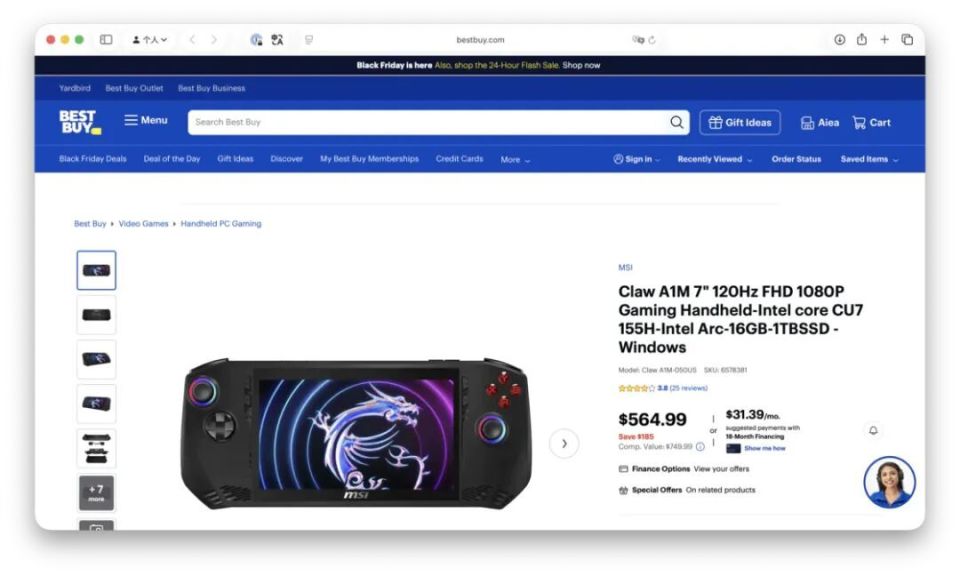
Task: Click the Gift Ideas button
Action: pos(740,122)
